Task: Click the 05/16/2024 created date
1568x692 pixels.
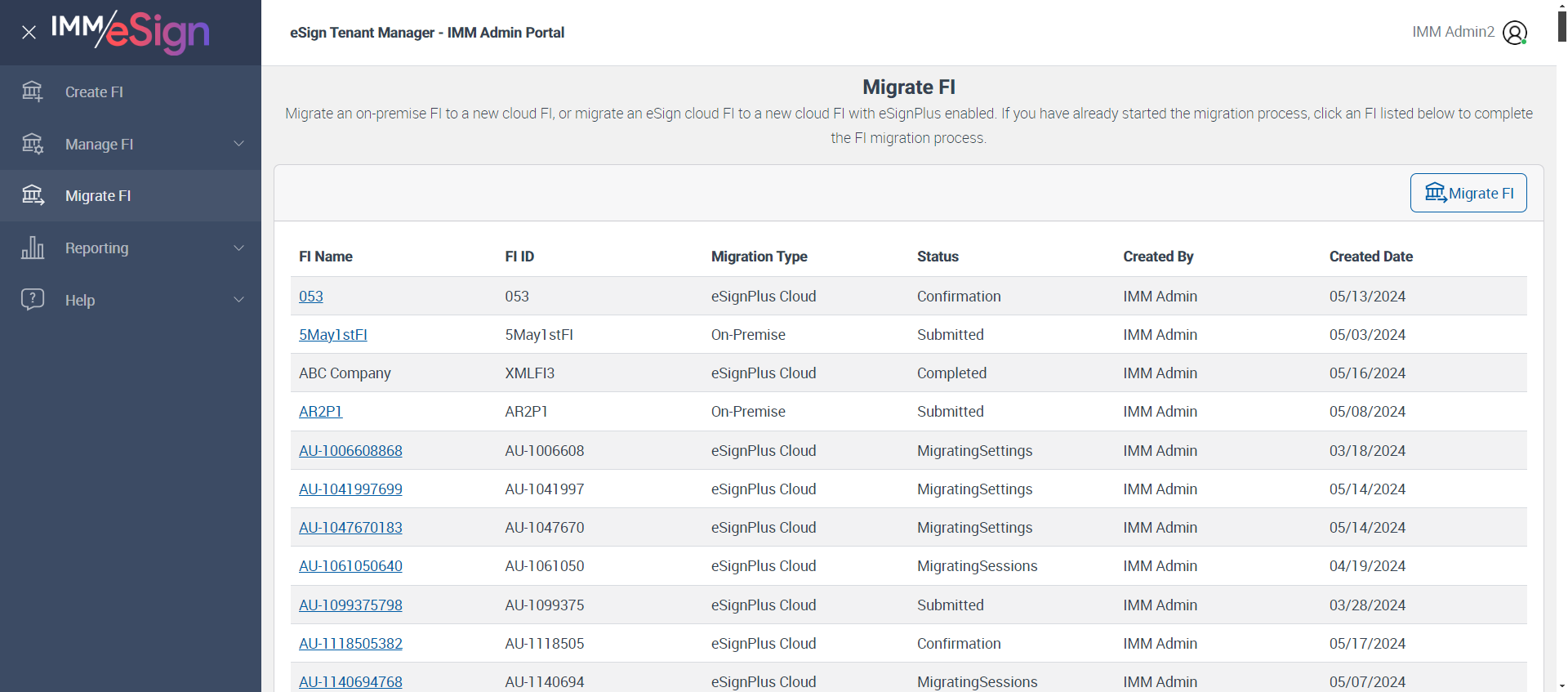Action: pyautogui.click(x=1367, y=373)
